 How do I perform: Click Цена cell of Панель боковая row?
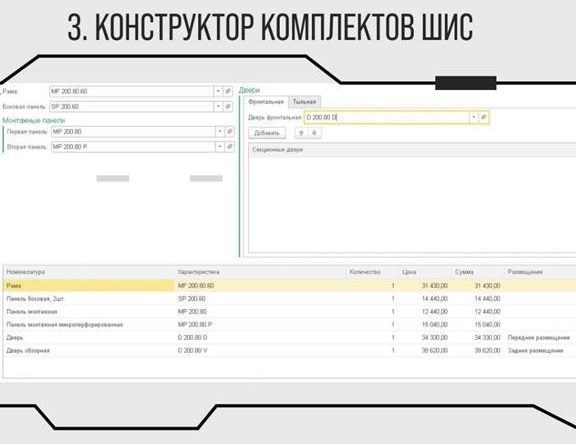pos(435,299)
